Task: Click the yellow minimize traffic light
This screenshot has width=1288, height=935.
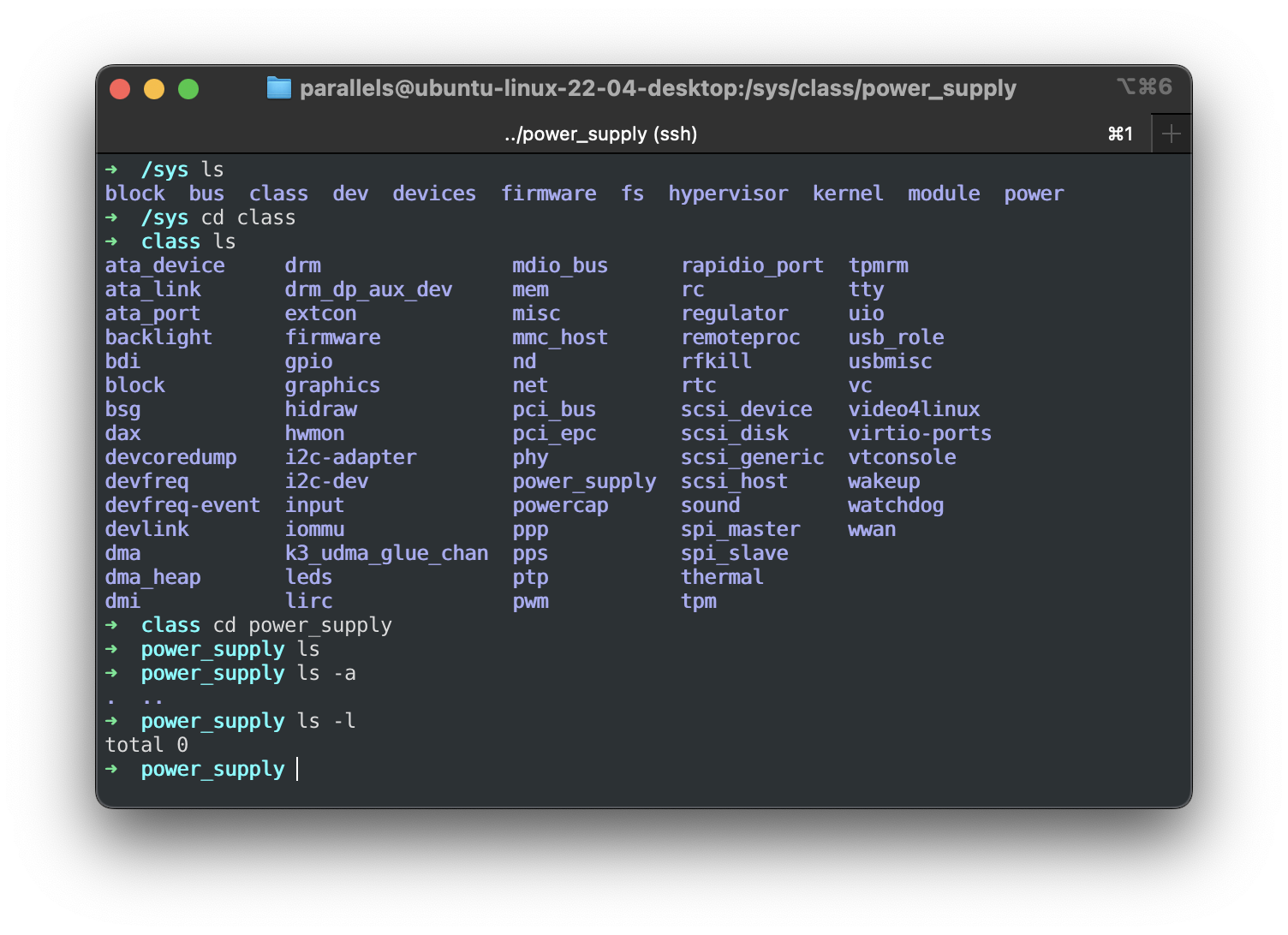Action: tap(154, 88)
